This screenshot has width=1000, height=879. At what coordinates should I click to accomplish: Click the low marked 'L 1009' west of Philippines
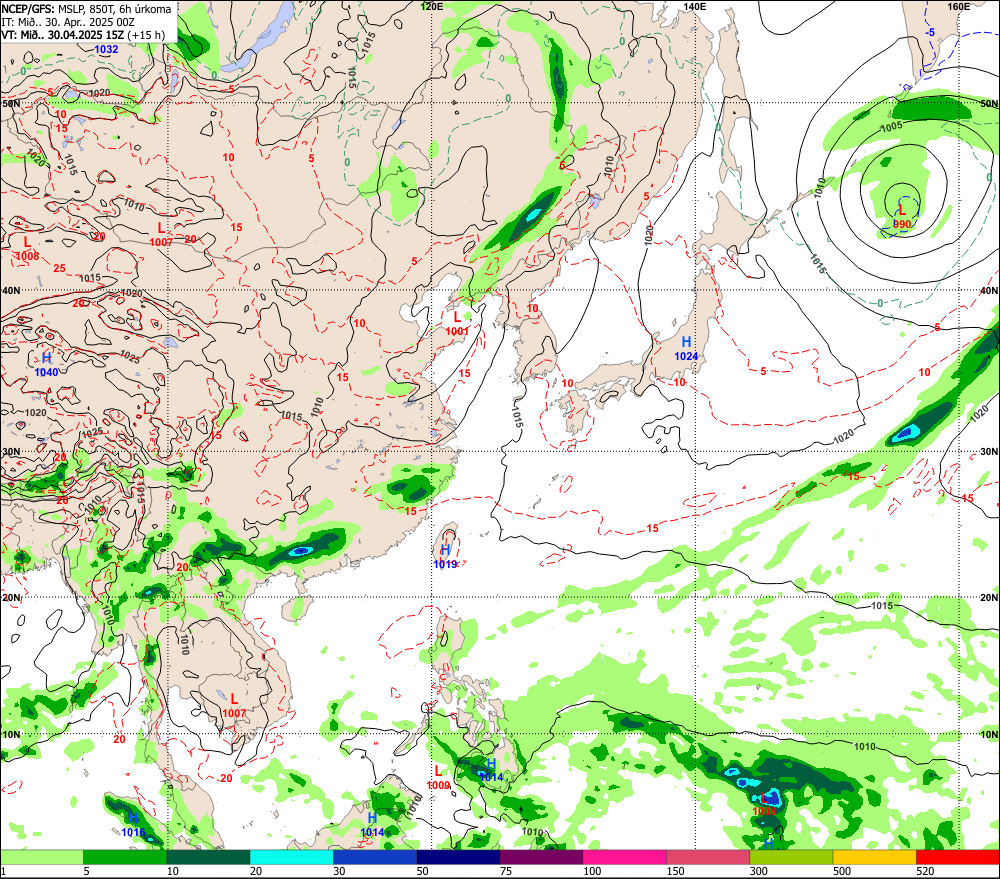coord(438,778)
